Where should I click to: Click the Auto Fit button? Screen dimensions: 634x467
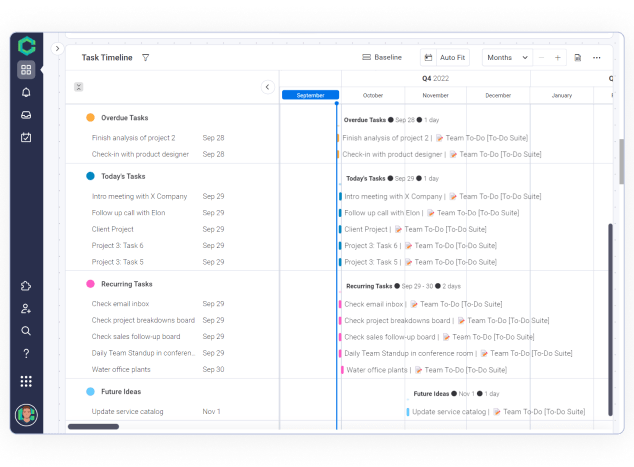click(452, 57)
